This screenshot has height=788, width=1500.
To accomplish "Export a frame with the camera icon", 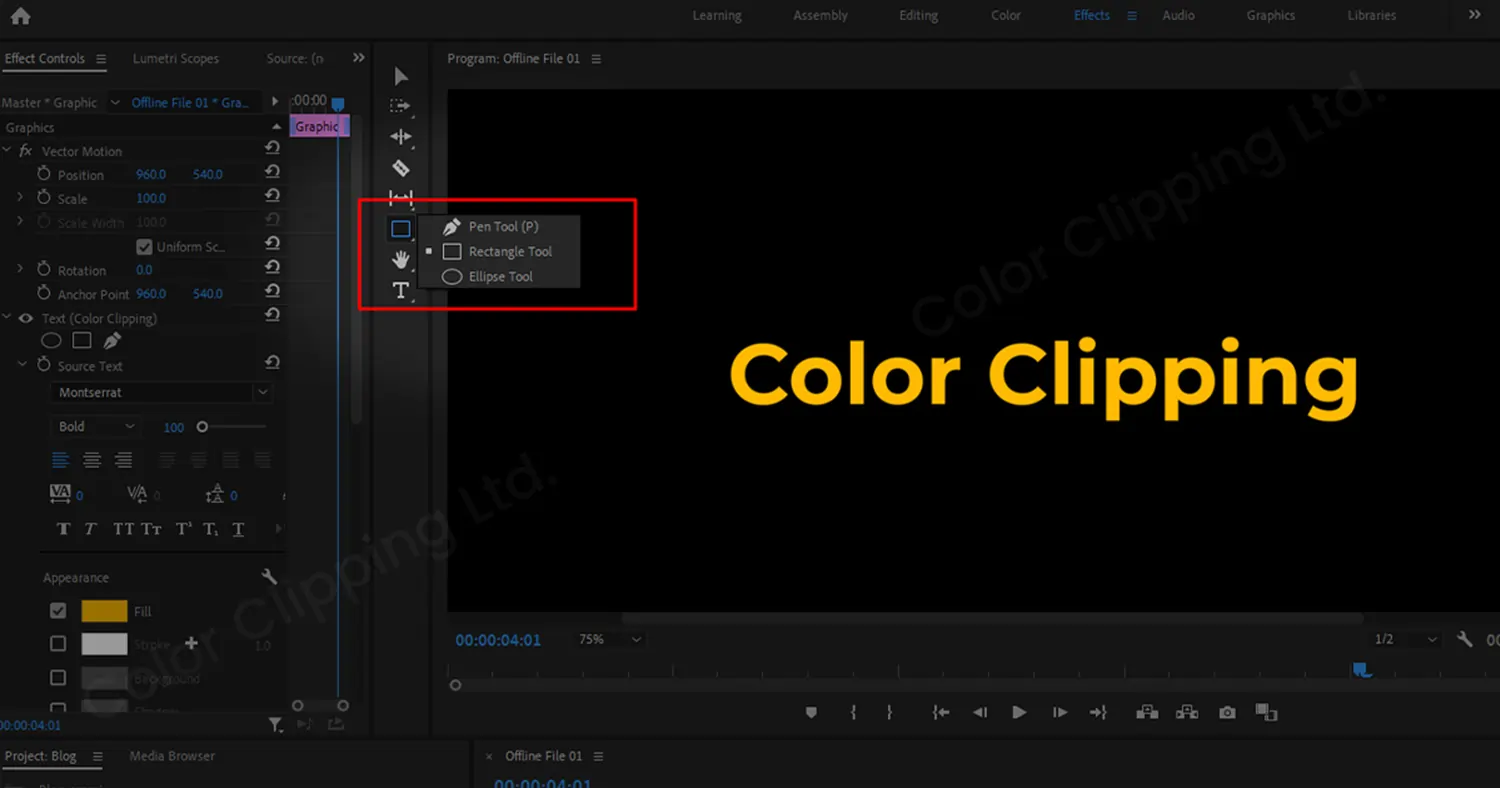I will [x=1226, y=712].
